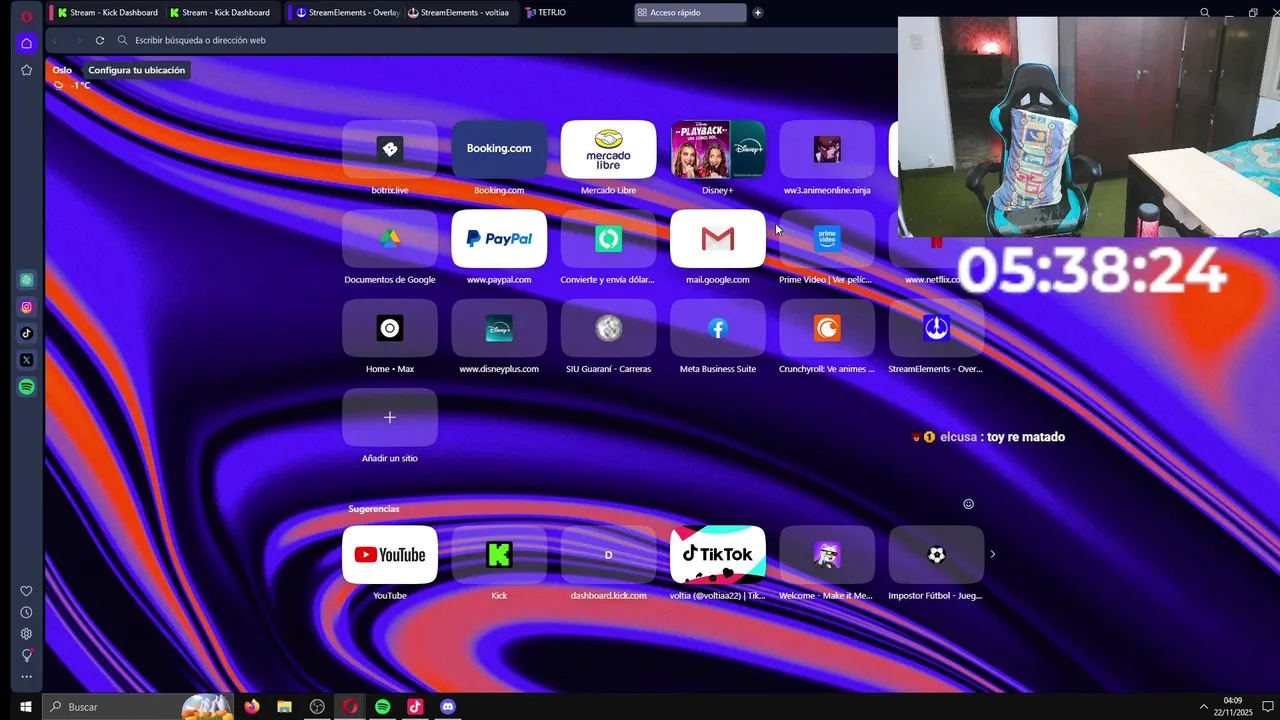The image size is (1280, 720).
Task: Open File Explorer from the taskbar
Action: pyautogui.click(x=284, y=707)
